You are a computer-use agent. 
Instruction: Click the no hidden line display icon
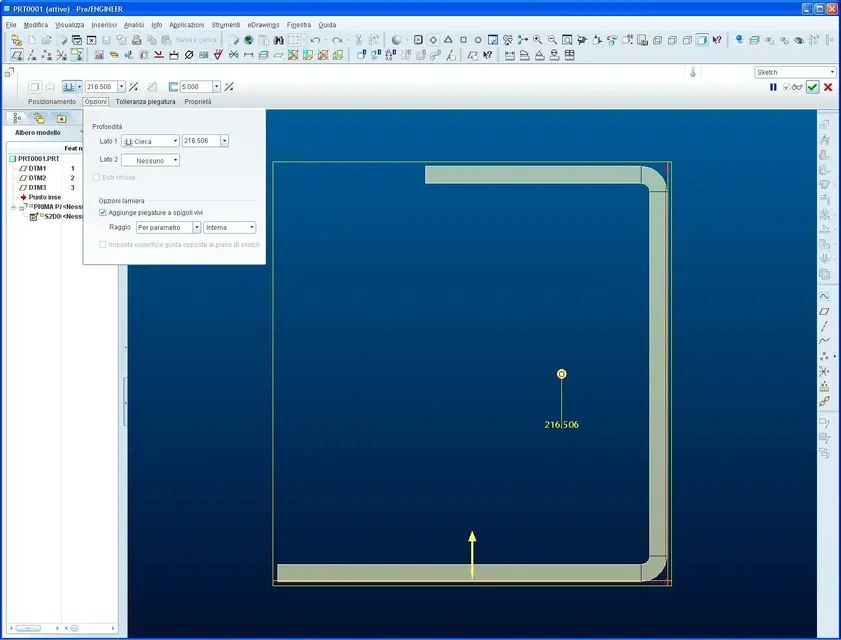click(687, 40)
